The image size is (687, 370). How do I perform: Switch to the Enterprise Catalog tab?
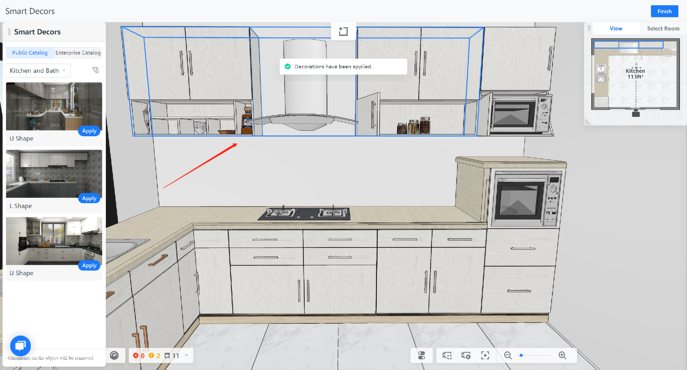pos(78,53)
